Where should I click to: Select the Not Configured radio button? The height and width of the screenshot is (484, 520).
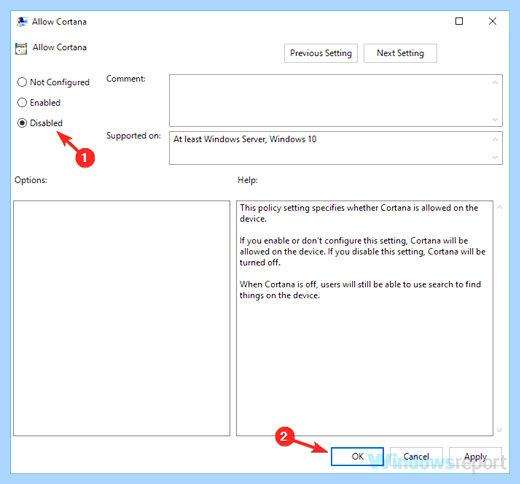[x=22, y=82]
